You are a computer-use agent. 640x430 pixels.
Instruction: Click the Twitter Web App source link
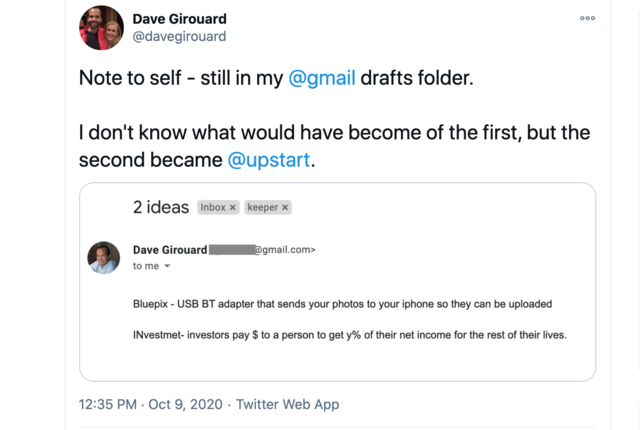(x=289, y=404)
